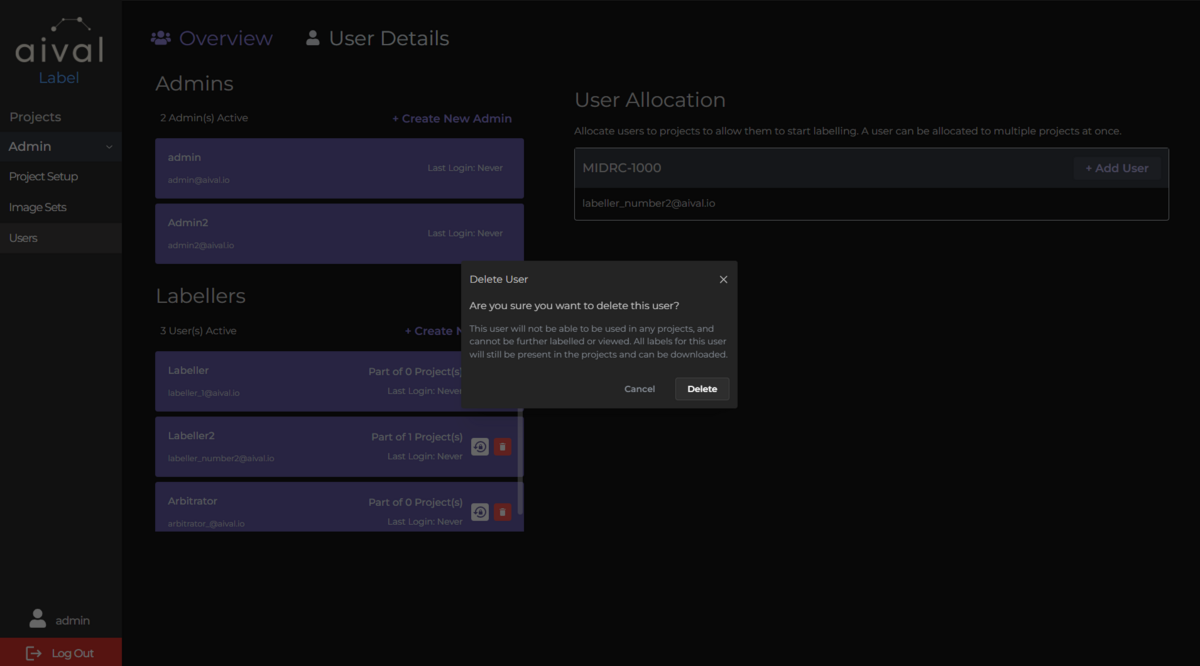Expand the MIDRC-1000 project allocation panel
Viewport: 1200px width, 666px height.
(x=620, y=168)
